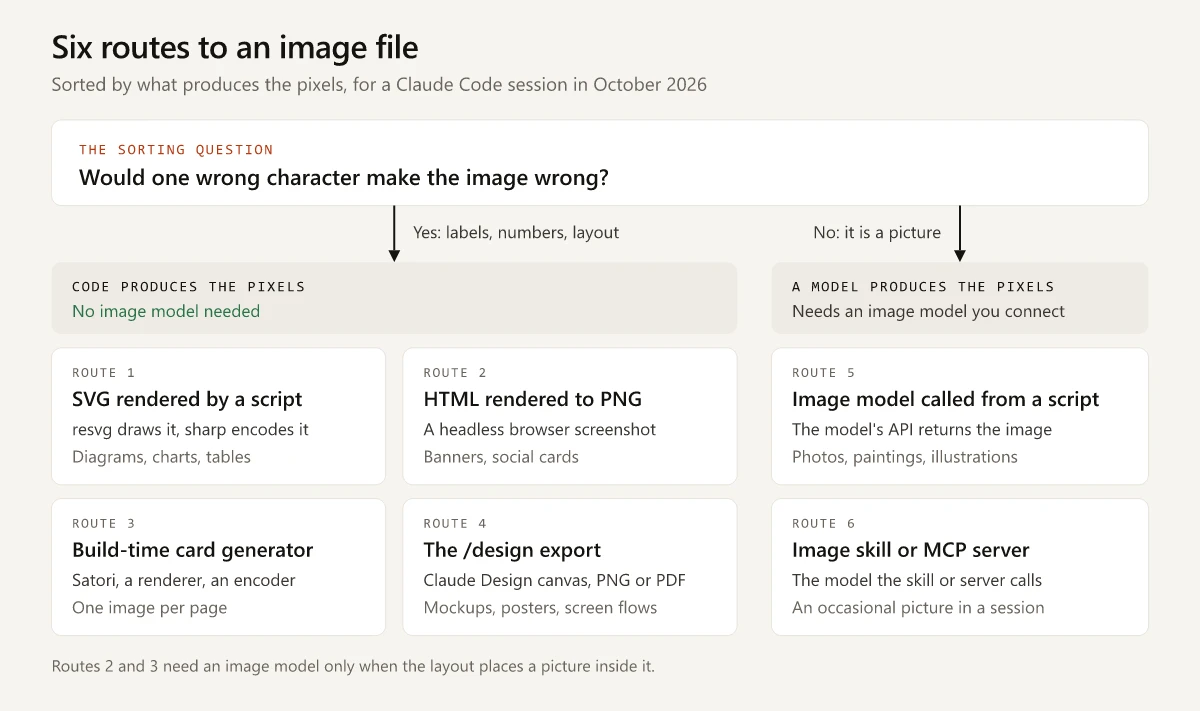This screenshot has height=711, width=1200.
Task: Click 'Would one wrong character make the image wrong?'
Action: coord(344,178)
